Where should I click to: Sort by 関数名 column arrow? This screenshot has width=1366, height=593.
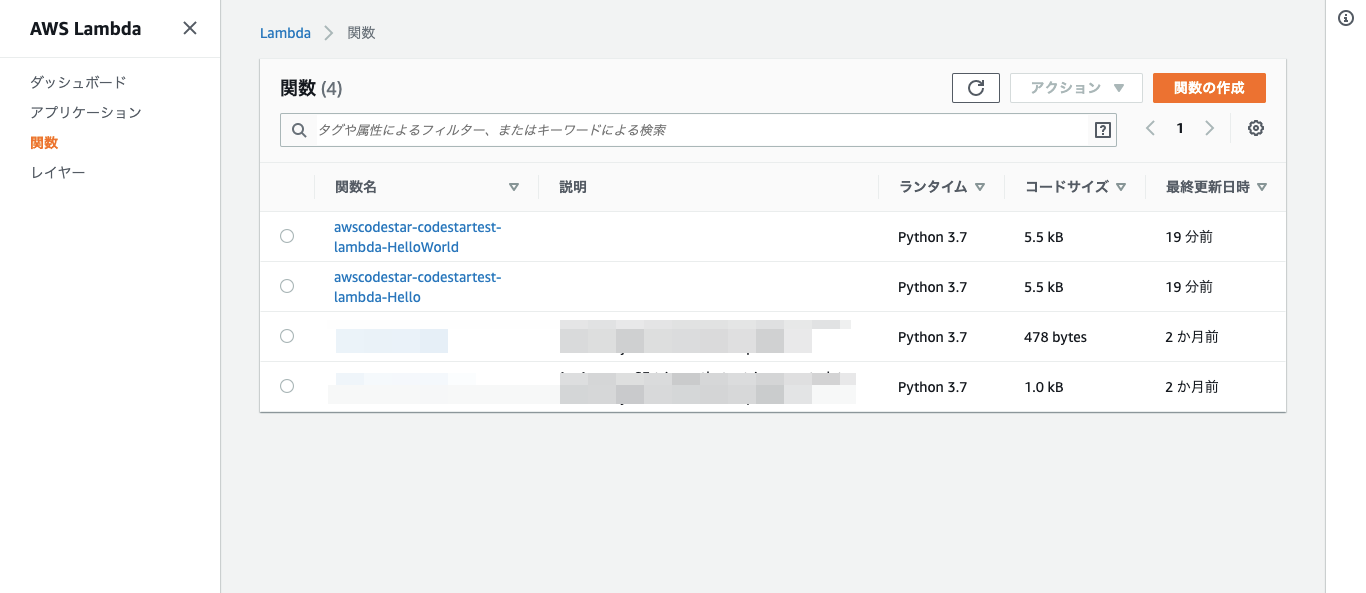click(514, 187)
